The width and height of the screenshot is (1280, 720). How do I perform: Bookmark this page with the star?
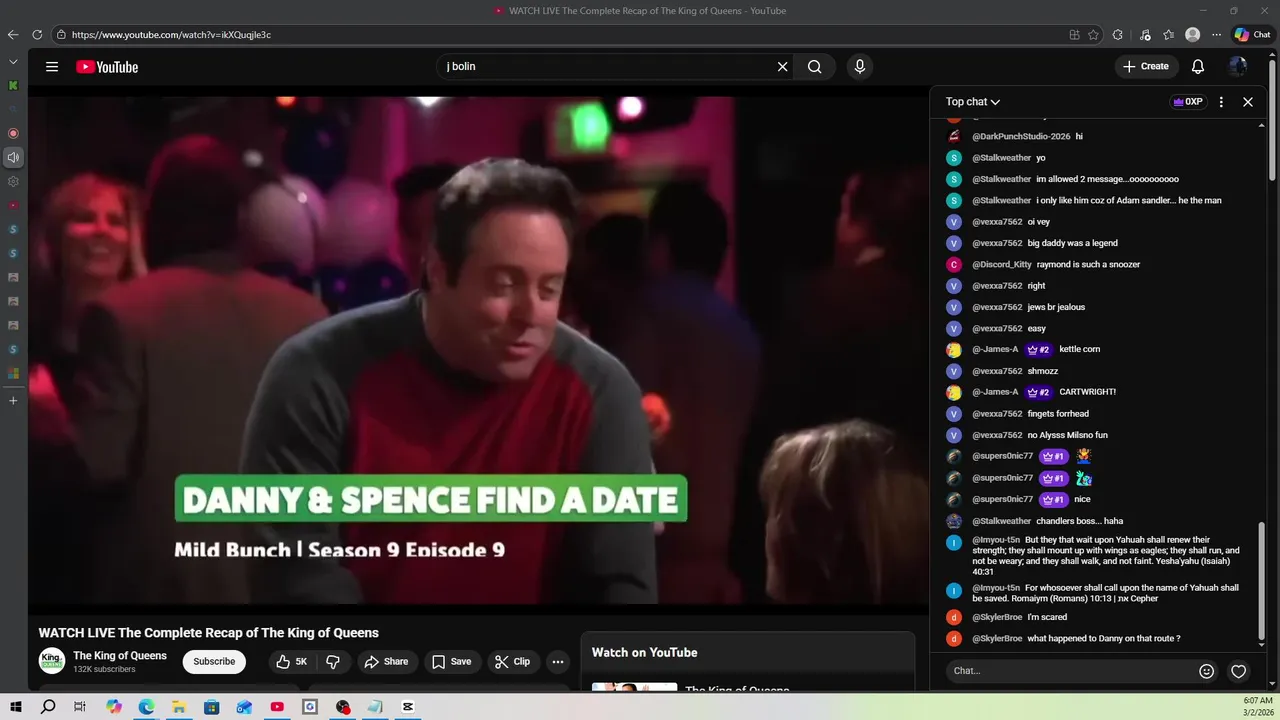(1094, 35)
